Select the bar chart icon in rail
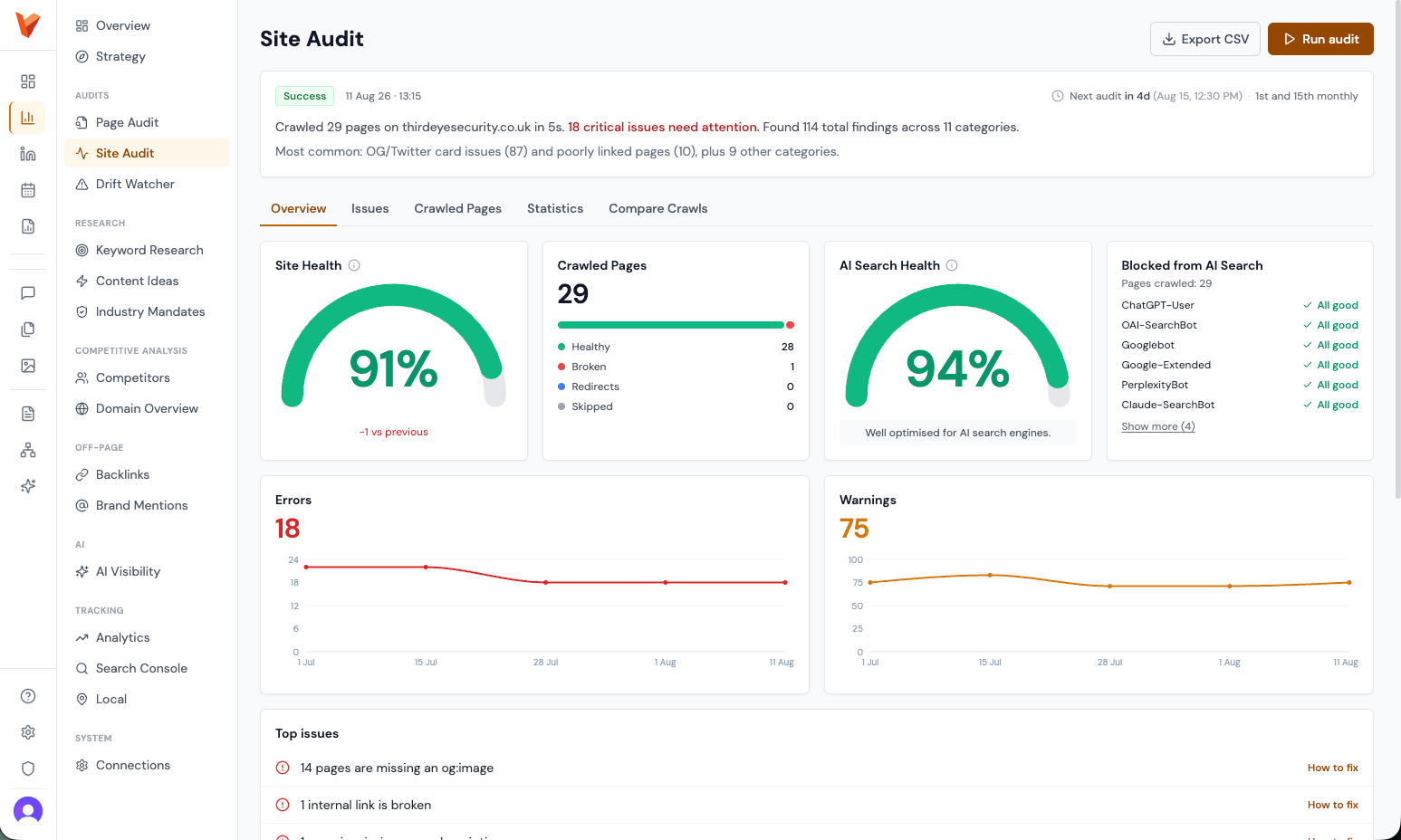 [28, 118]
